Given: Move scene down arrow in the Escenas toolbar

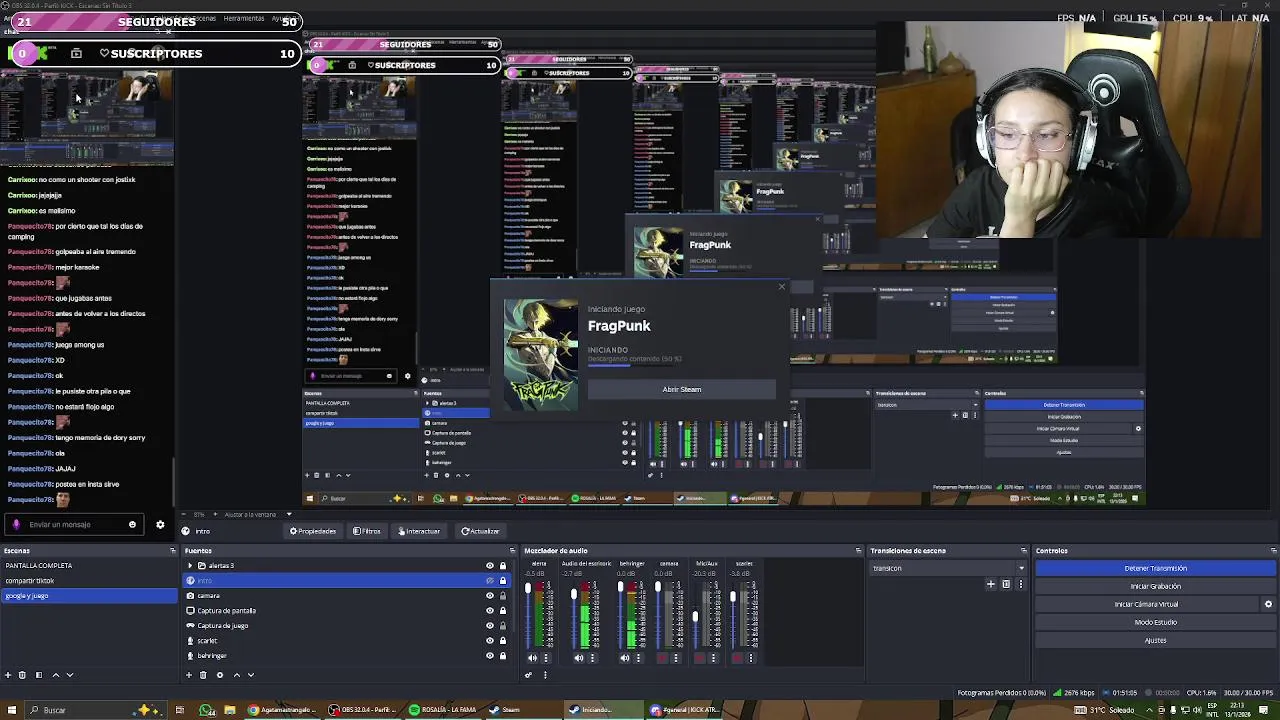Looking at the screenshot, I should (70, 675).
